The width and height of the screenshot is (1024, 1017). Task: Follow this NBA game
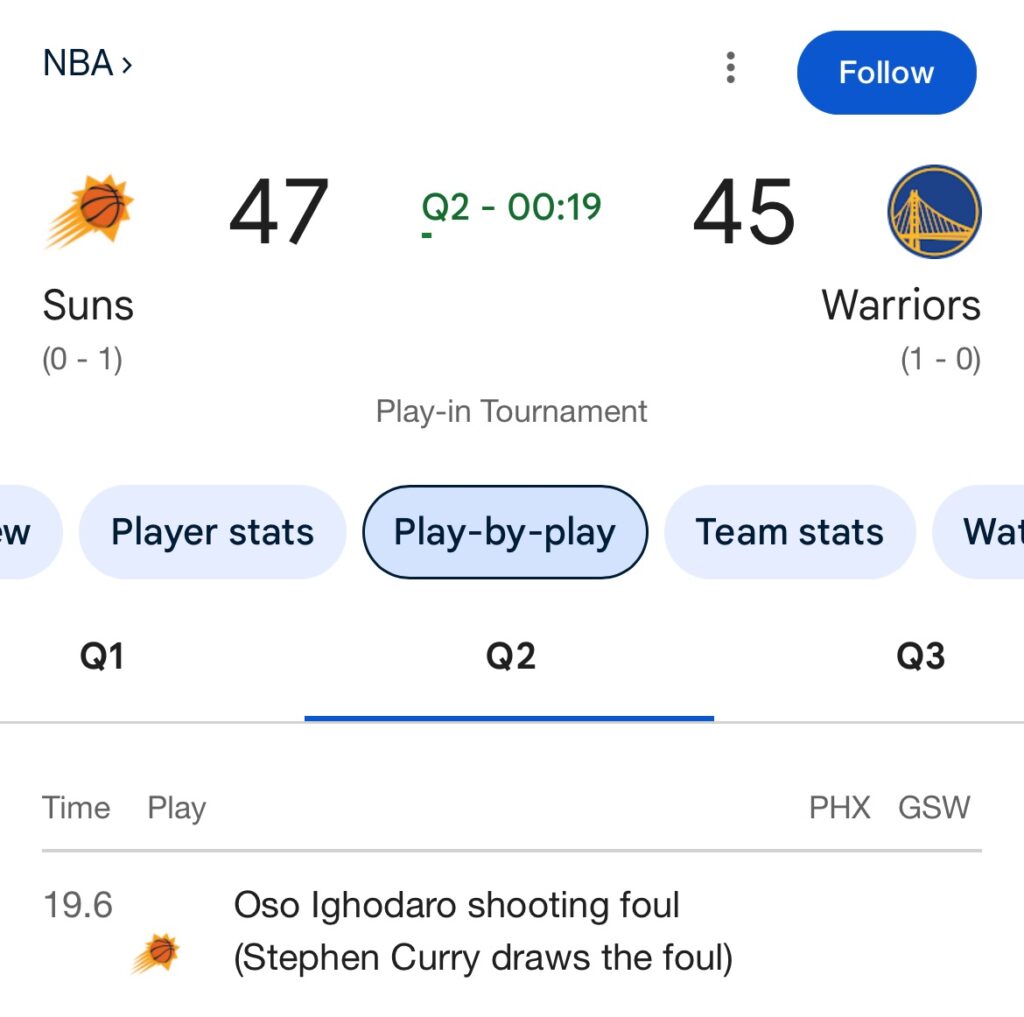point(886,72)
